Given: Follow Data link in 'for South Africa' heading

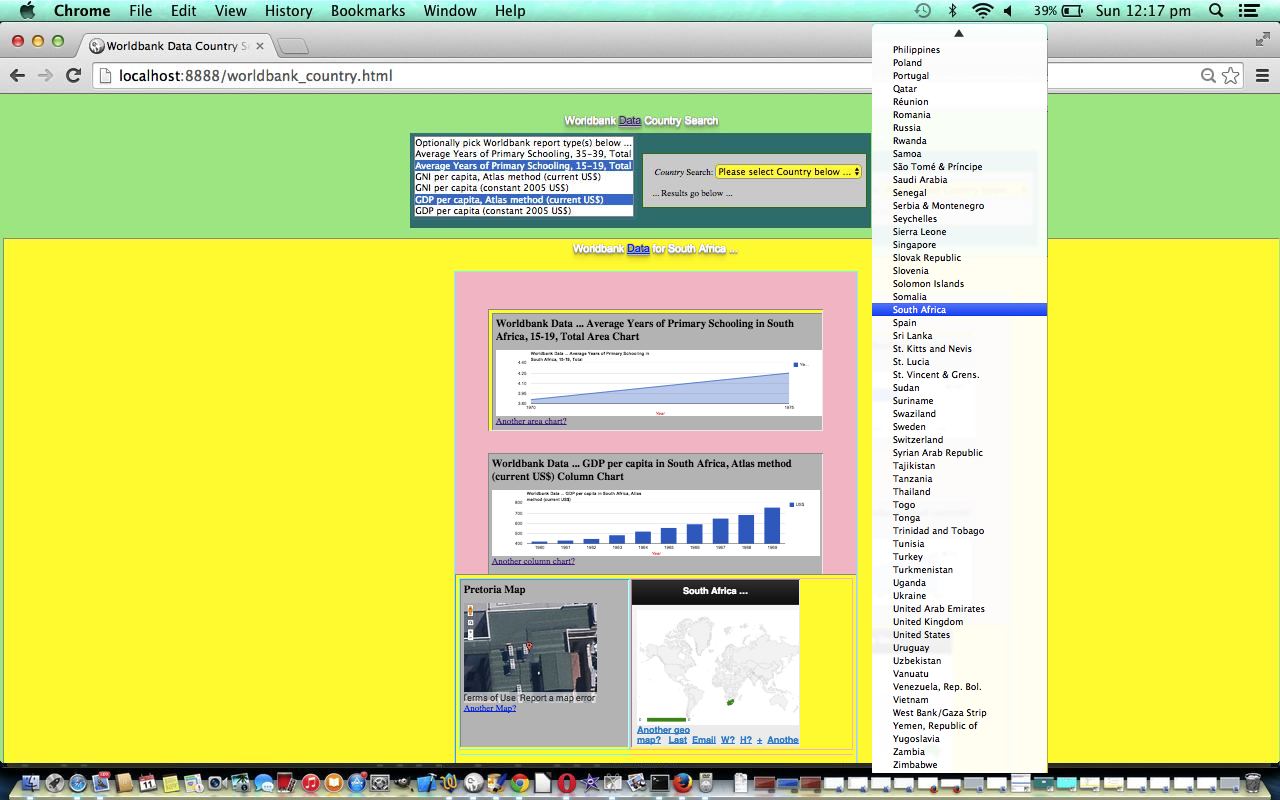Looking at the screenshot, I should (x=638, y=249).
